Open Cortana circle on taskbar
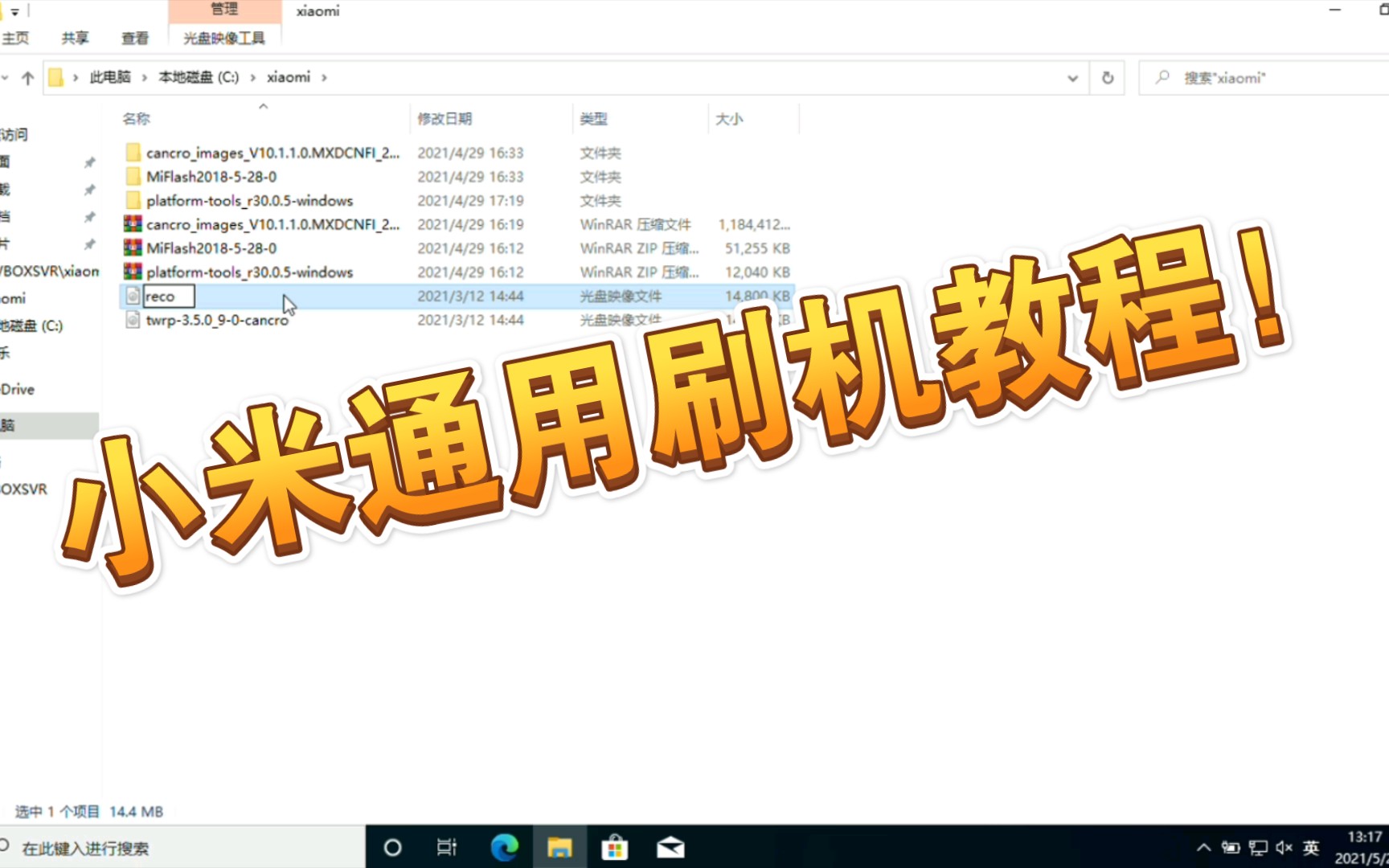1389x868 pixels. (x=392, y=847)
